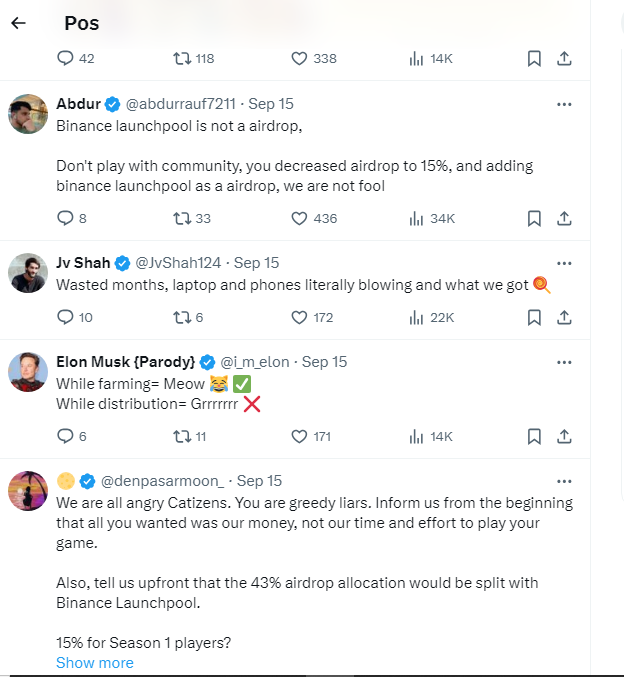
Task: Repost Abdur's post with 33 reposts
Action: tap(182, 218)
